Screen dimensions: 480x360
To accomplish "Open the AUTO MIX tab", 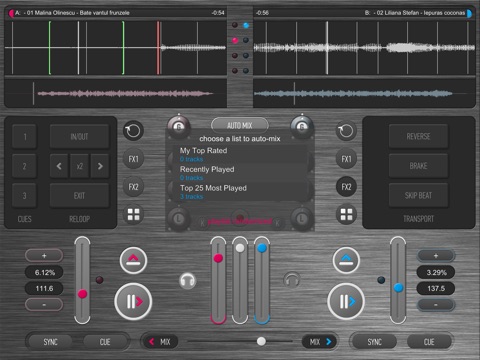I will click(x=240, y=125).
